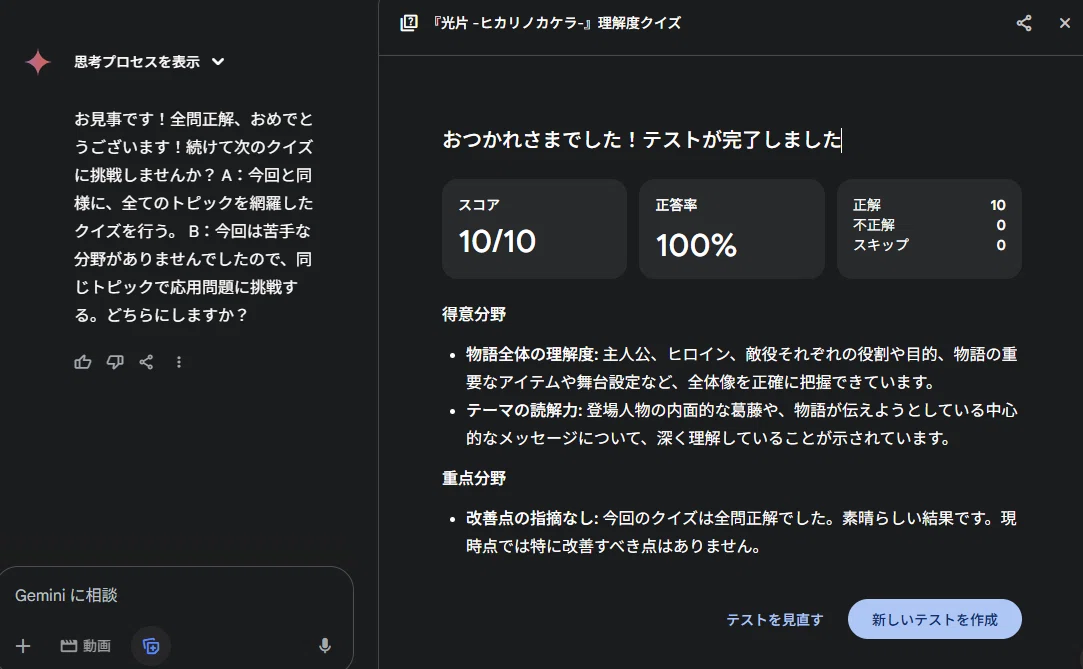Image resolution: width=1083 pixels, height=669 pixels.
Task: Click the microphone icon
Action: tap(325, 646)
